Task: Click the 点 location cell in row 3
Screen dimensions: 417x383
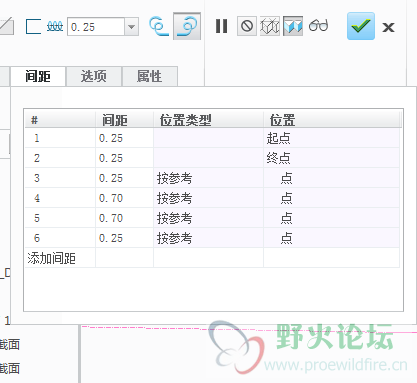Action: click(x=332, y=178)
